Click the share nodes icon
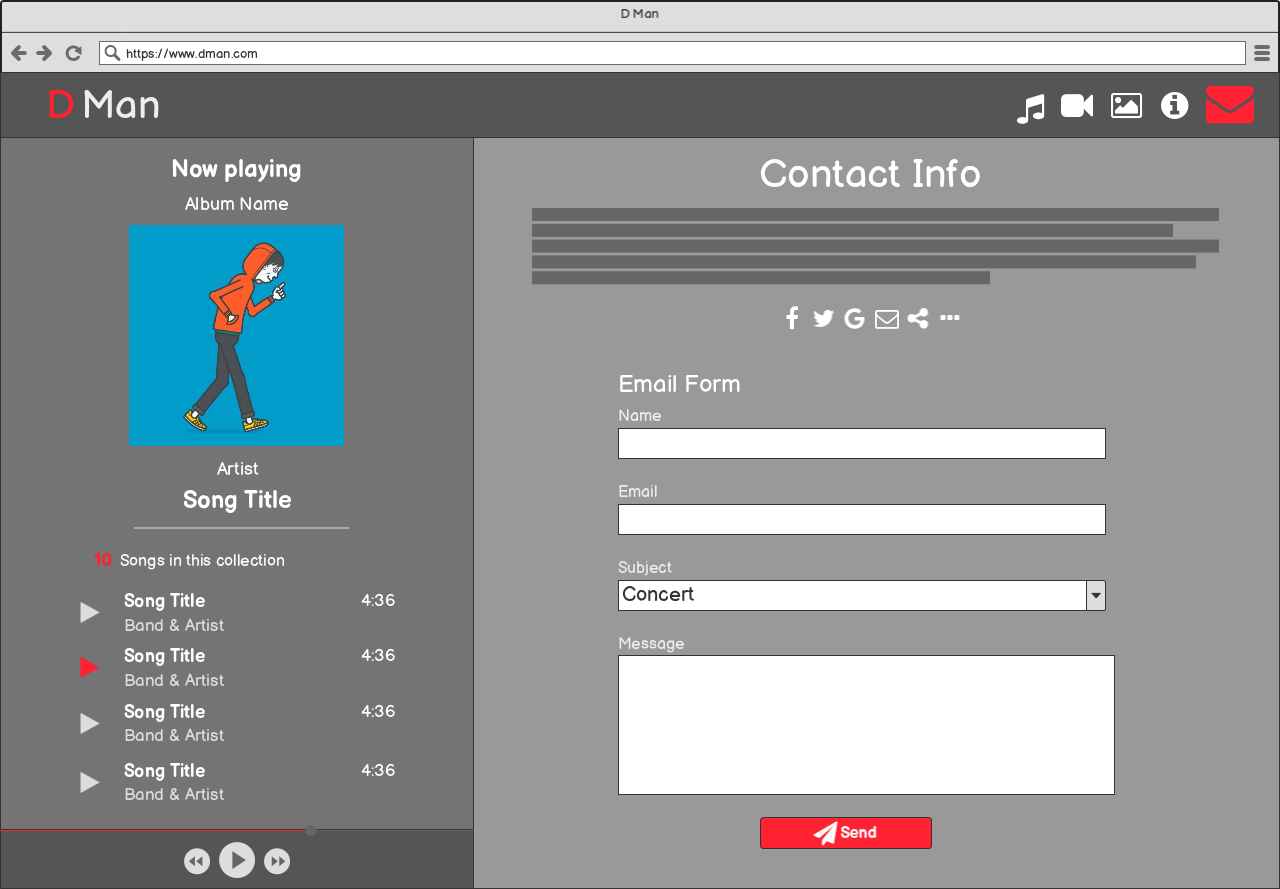The image size is (1280, 889). (x=918, y=319)
